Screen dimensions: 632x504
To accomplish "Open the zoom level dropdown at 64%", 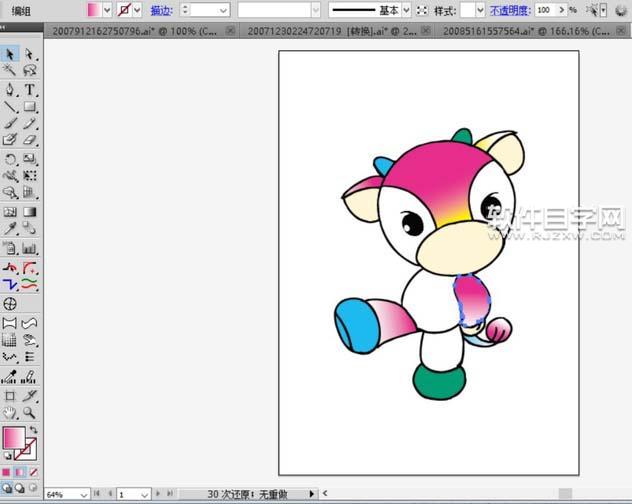I will (83, 494).
